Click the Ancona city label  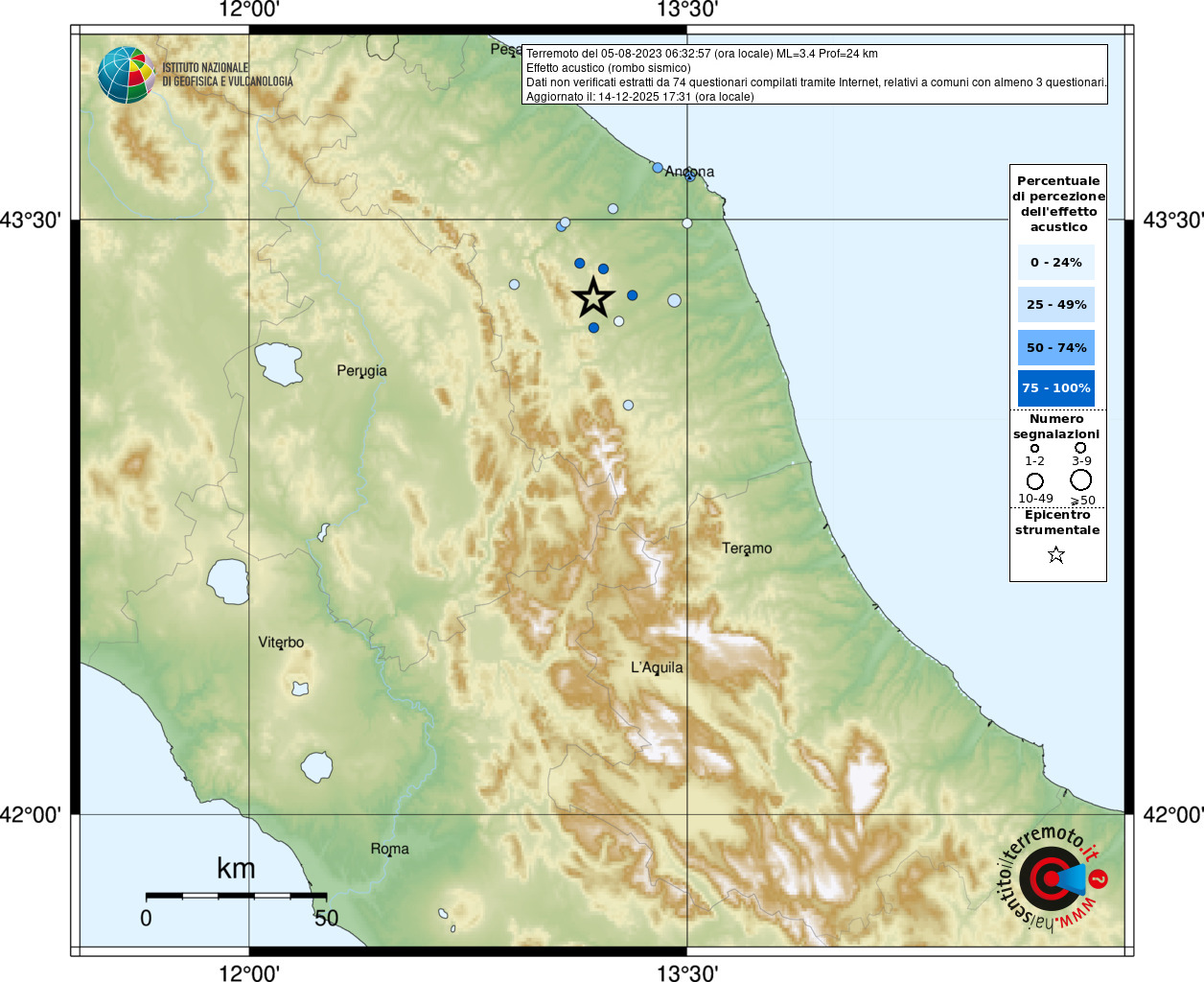(690, 172)
